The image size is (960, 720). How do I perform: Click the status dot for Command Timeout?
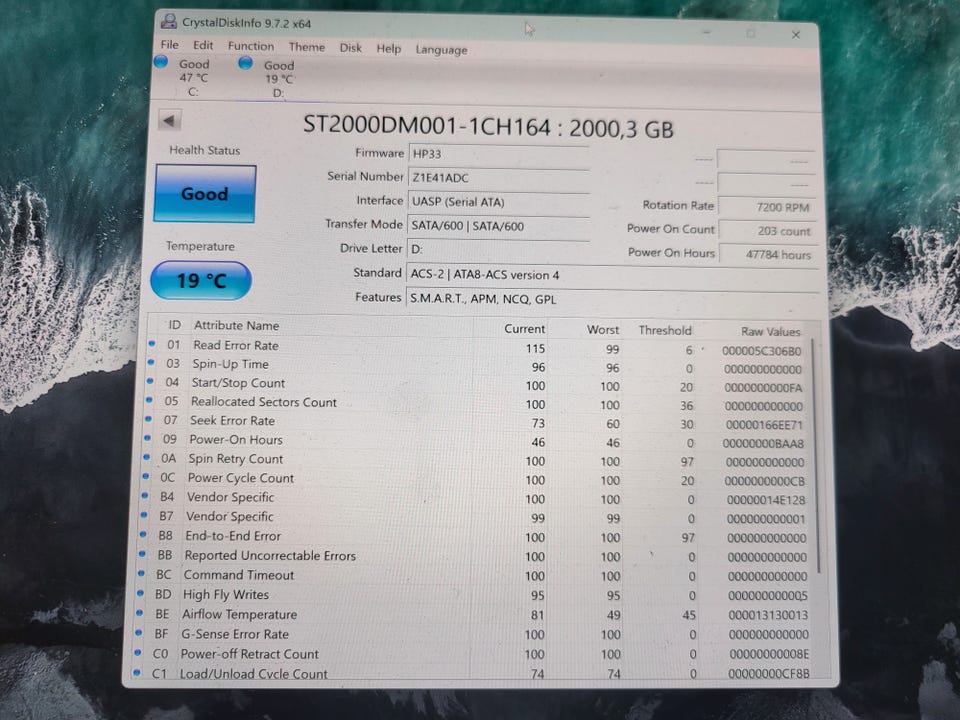pyautogui.click(x=141, y=573)
